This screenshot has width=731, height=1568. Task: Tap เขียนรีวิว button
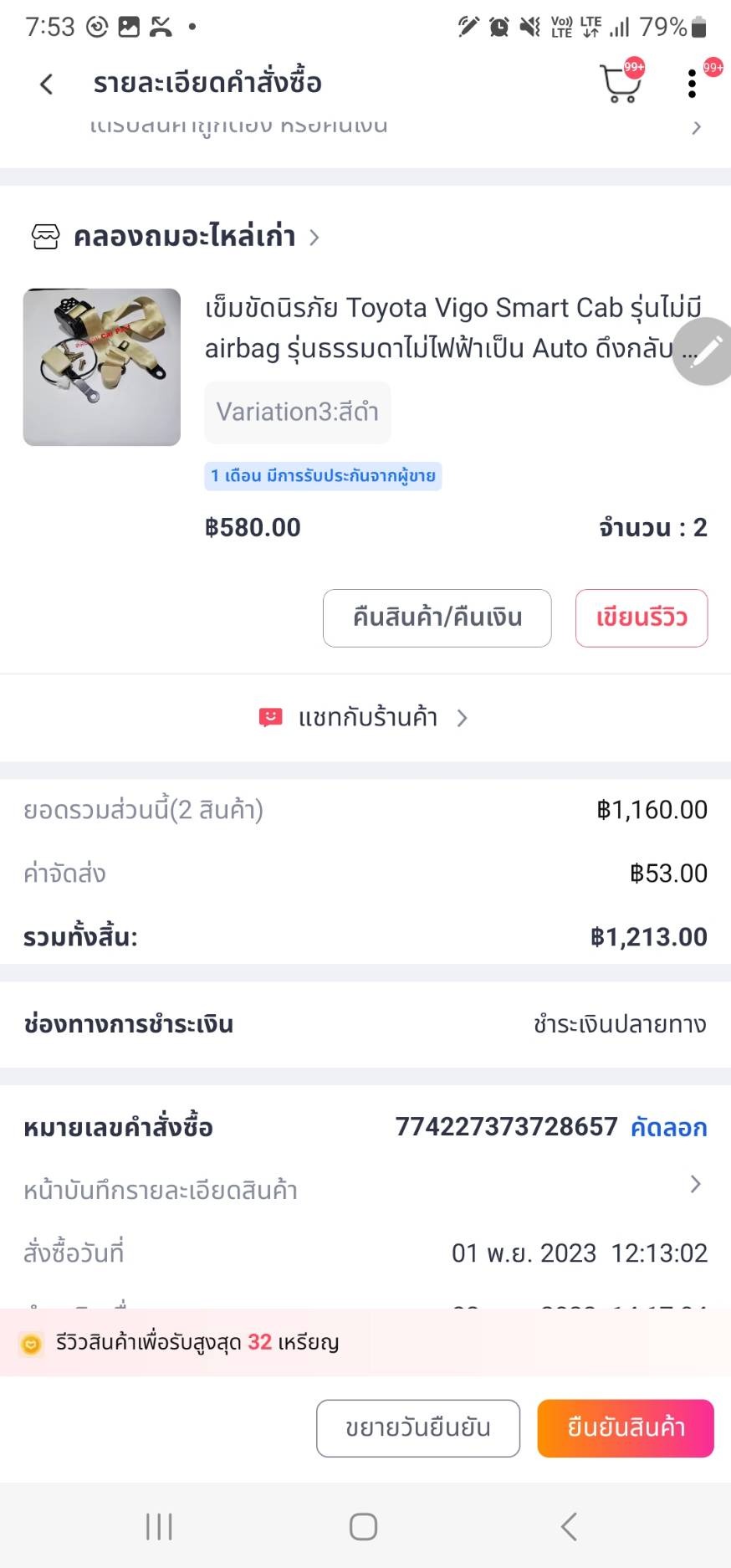(x=641, y=618)
